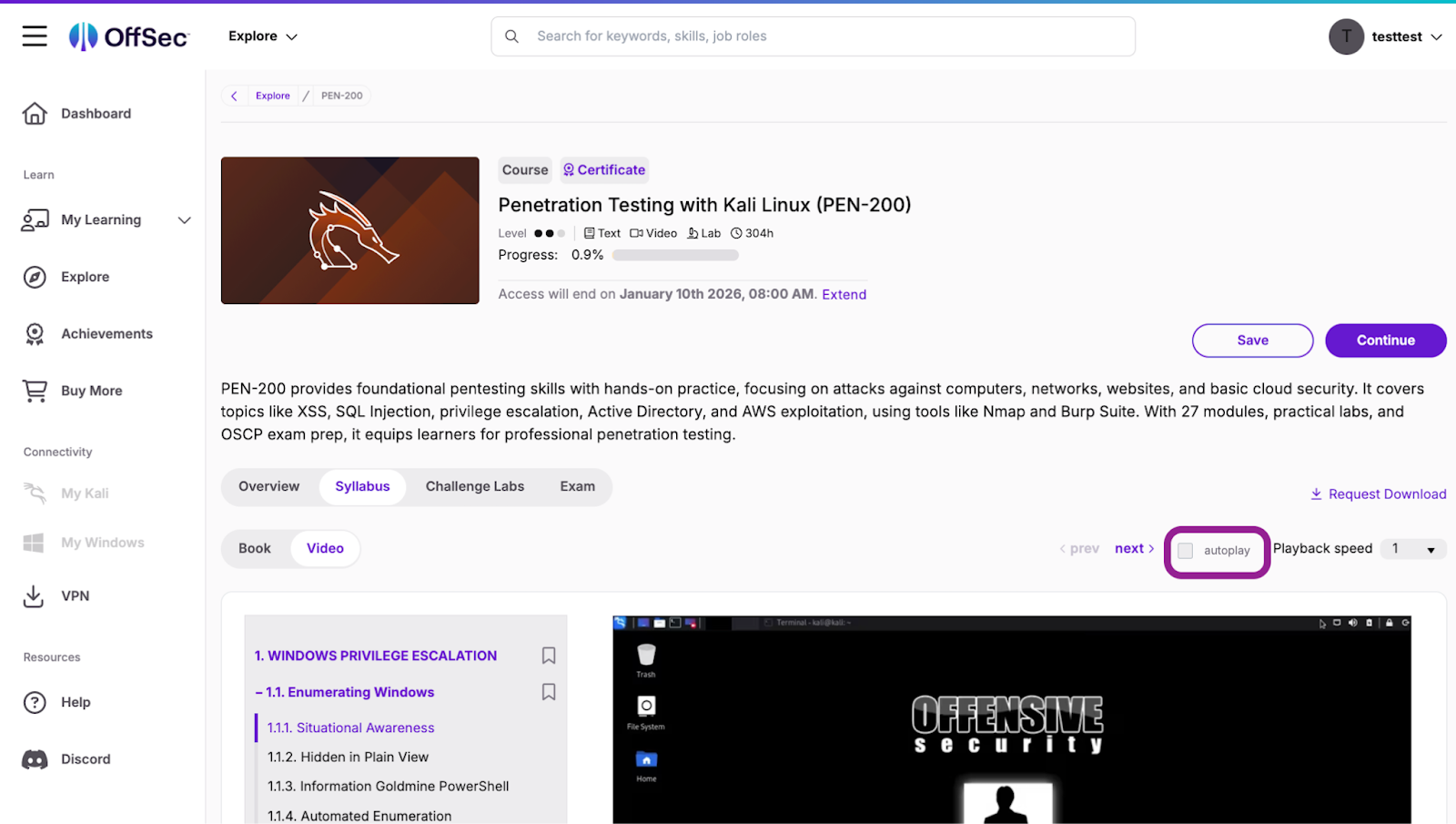This screenshot has width=1456, height=824.
Task: Open the Explore dropdown in header
Action: click(263, 36)
